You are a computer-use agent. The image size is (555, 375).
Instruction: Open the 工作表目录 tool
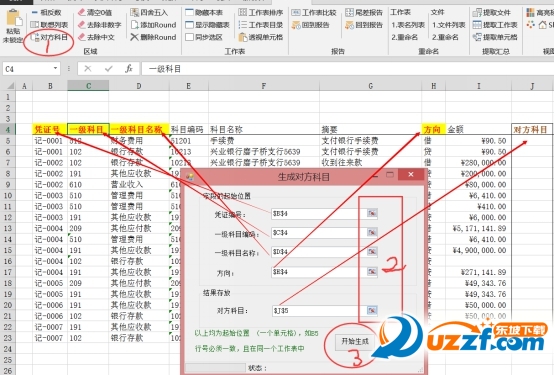261,25
